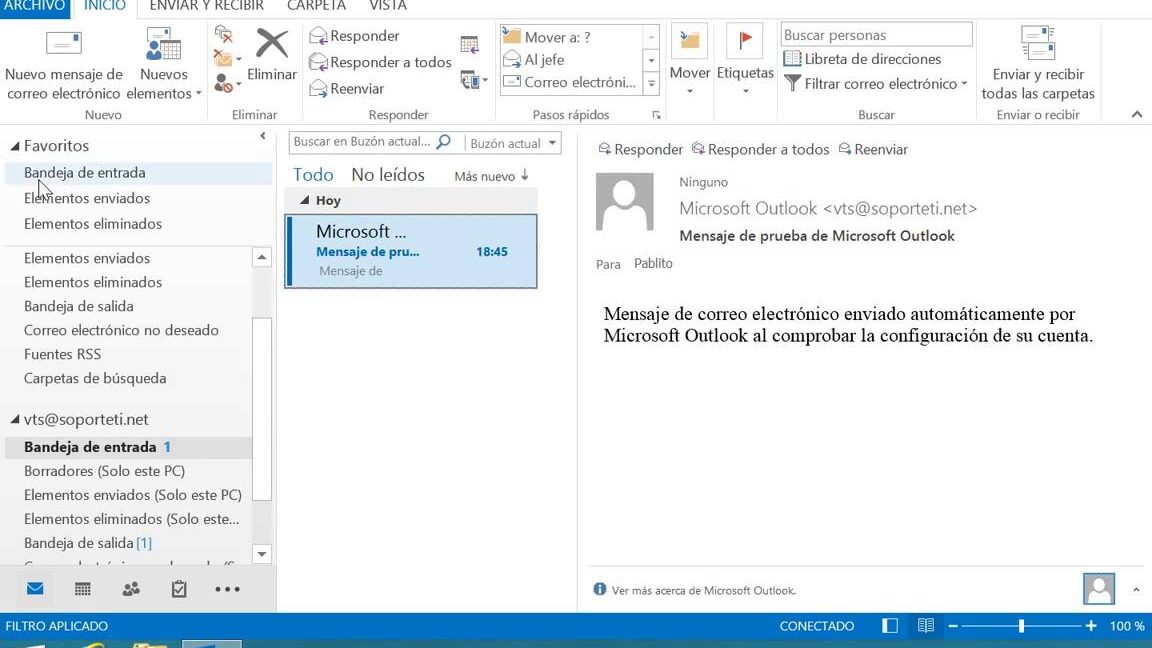Viewport: 1152px width, 648px height.
Task: Collapse the Favoritos section
Action: click(x=14, y=146)
